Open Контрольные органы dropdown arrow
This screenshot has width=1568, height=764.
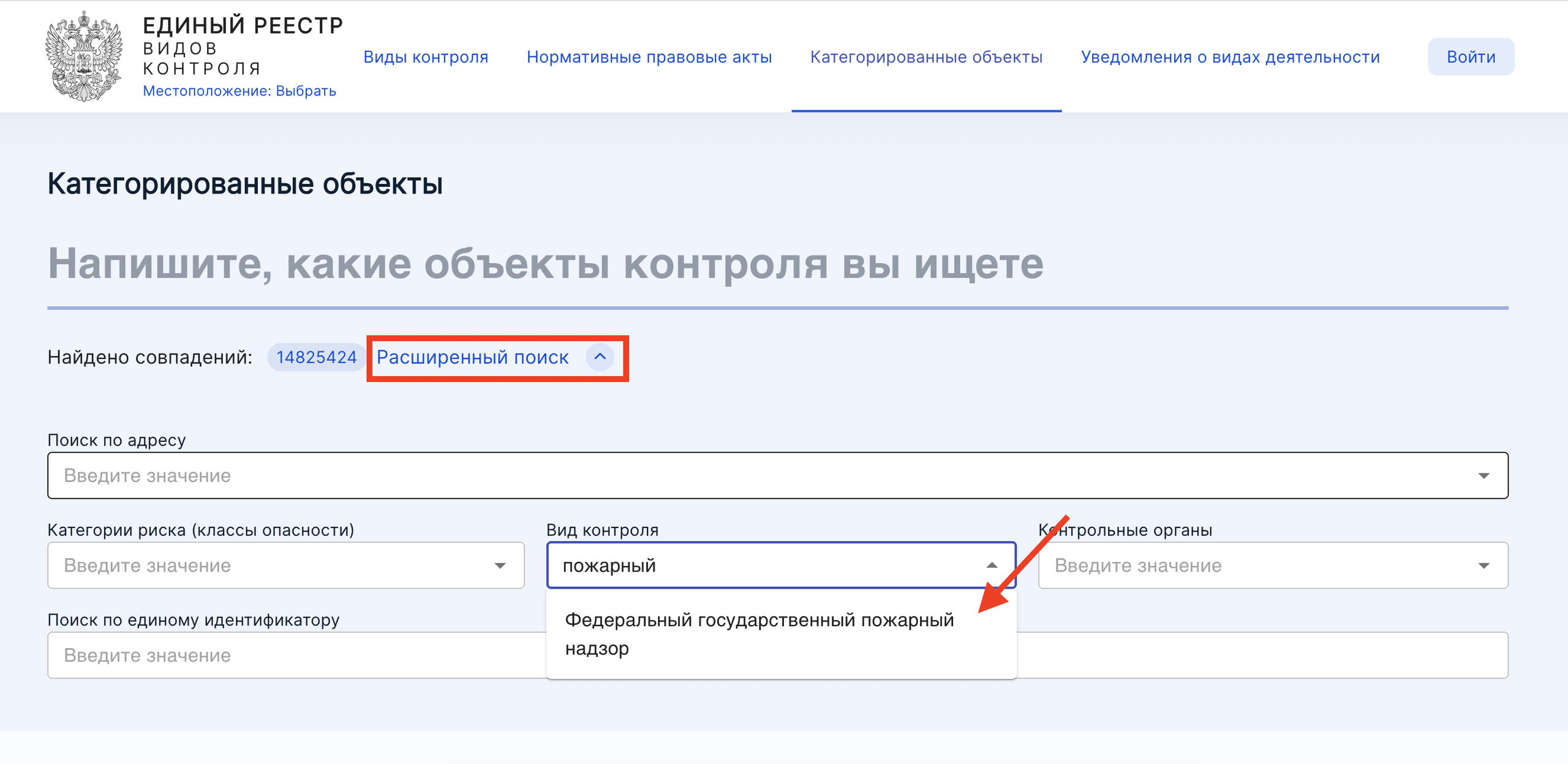tap(1483, 565)
